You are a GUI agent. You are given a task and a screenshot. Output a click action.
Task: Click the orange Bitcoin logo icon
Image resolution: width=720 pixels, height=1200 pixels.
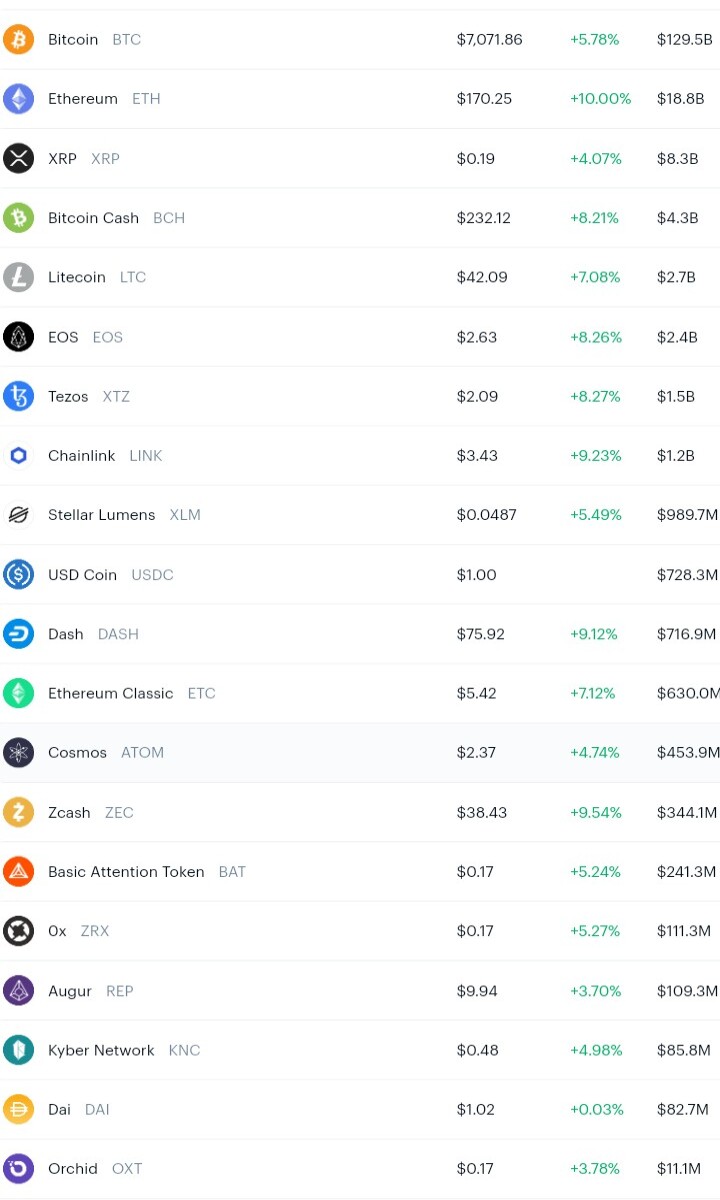point(18,40)
